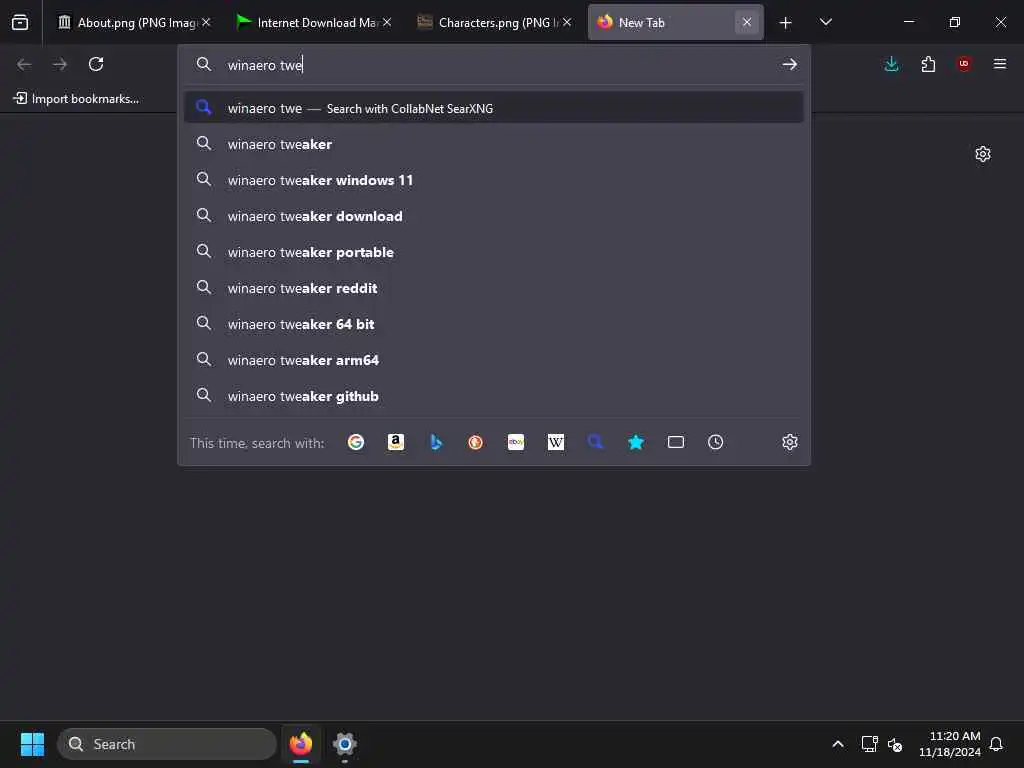
Task: Open the Downloads panel
Action: [x=891, y=64]
